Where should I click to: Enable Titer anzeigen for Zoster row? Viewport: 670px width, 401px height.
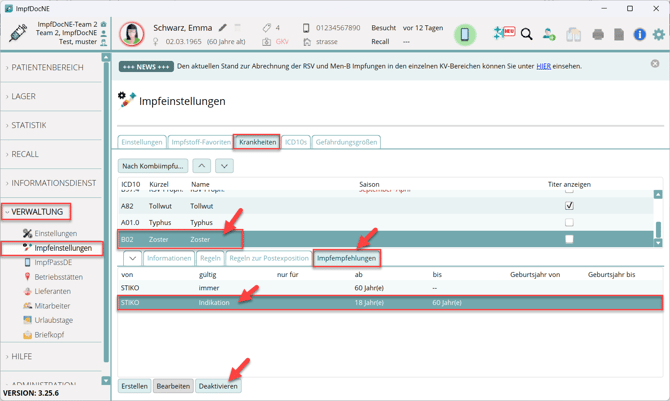pos(569,240)
